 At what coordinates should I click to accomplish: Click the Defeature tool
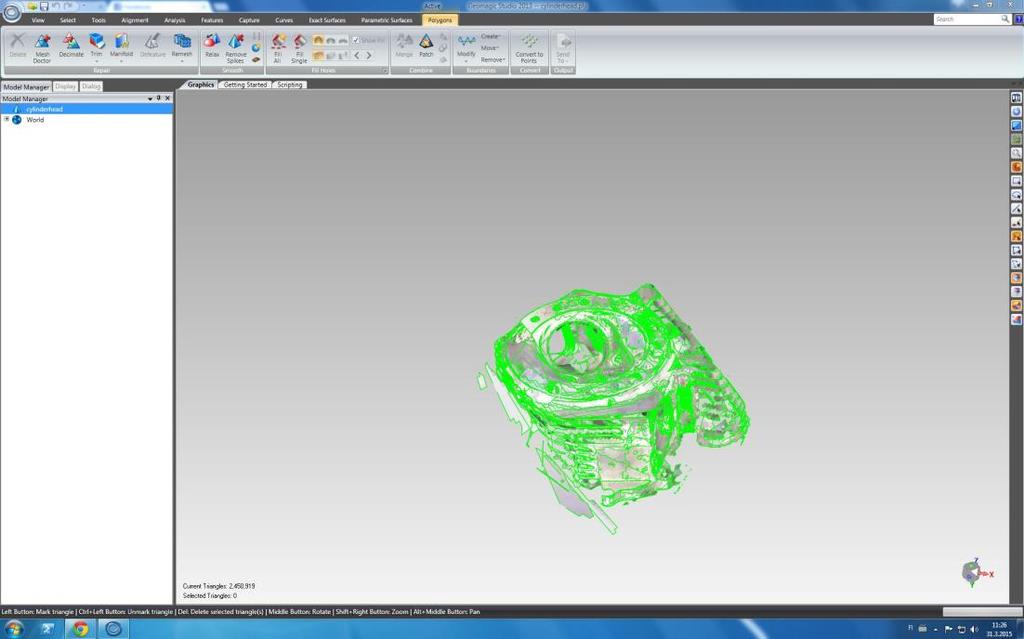152,46
